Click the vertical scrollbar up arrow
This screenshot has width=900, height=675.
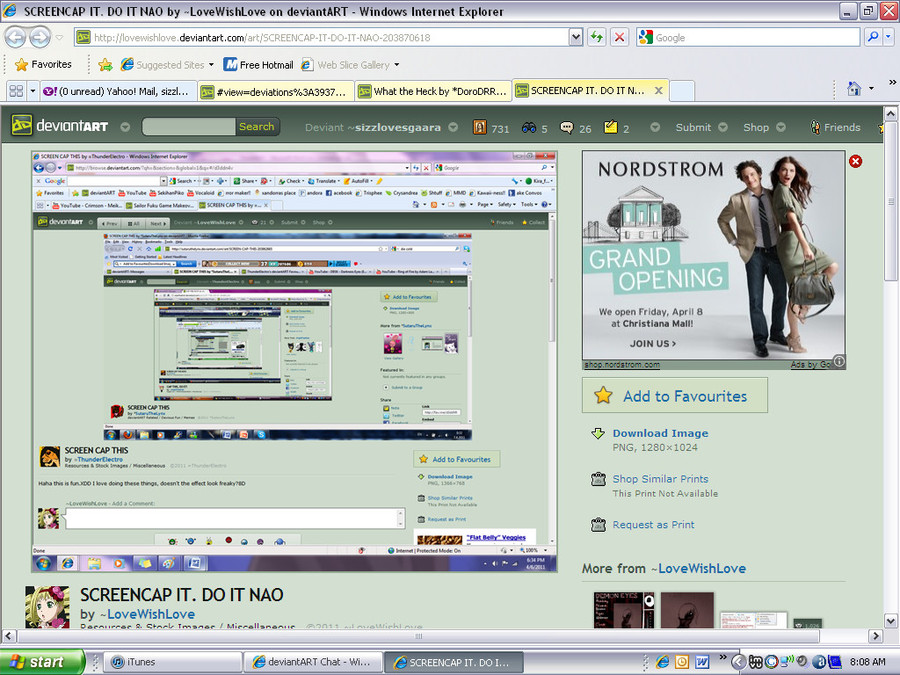[890, 114]
